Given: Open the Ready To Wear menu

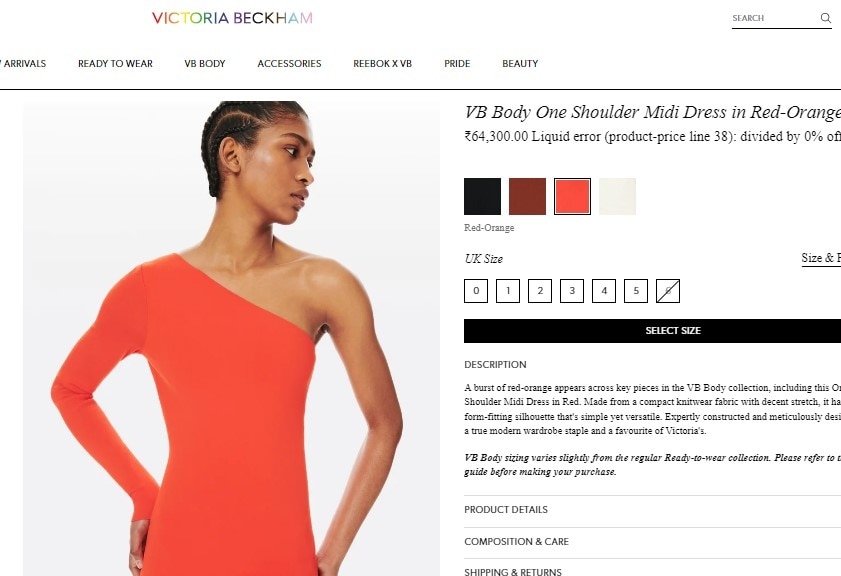Looking at the screenshot, I should pos(115,63).
